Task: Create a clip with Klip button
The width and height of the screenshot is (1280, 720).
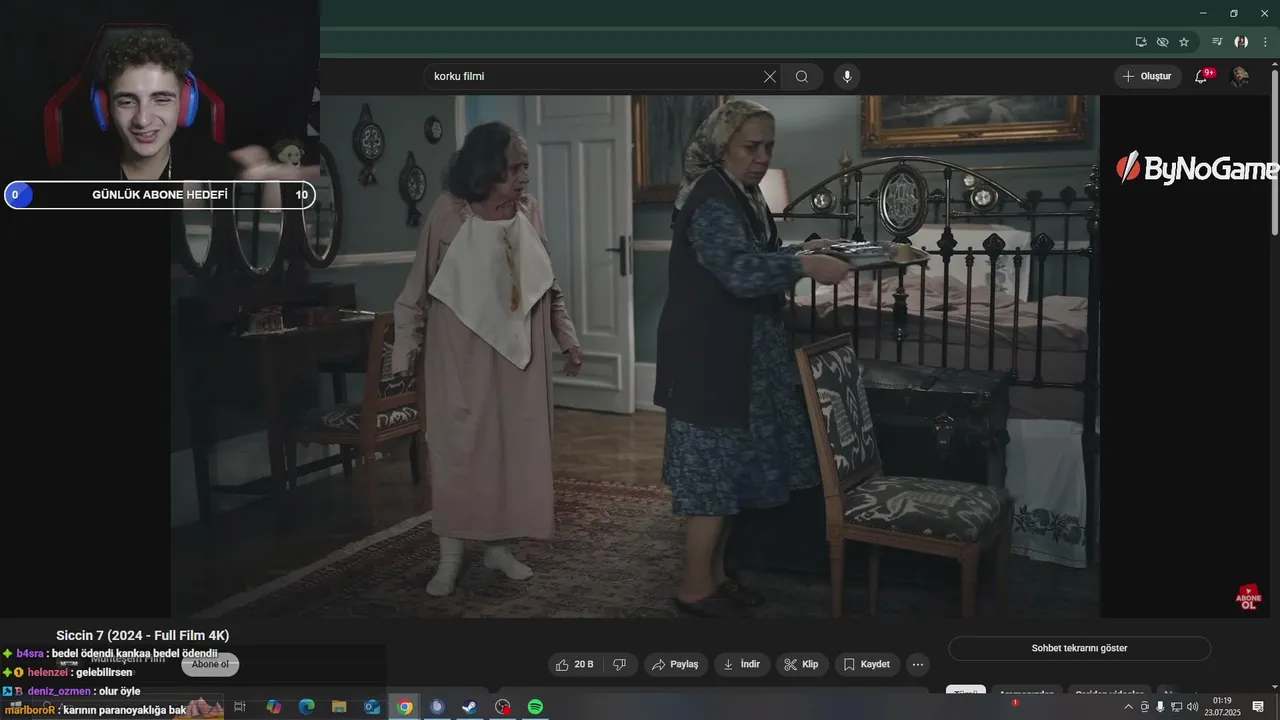Action: click(x=802, y=664)
